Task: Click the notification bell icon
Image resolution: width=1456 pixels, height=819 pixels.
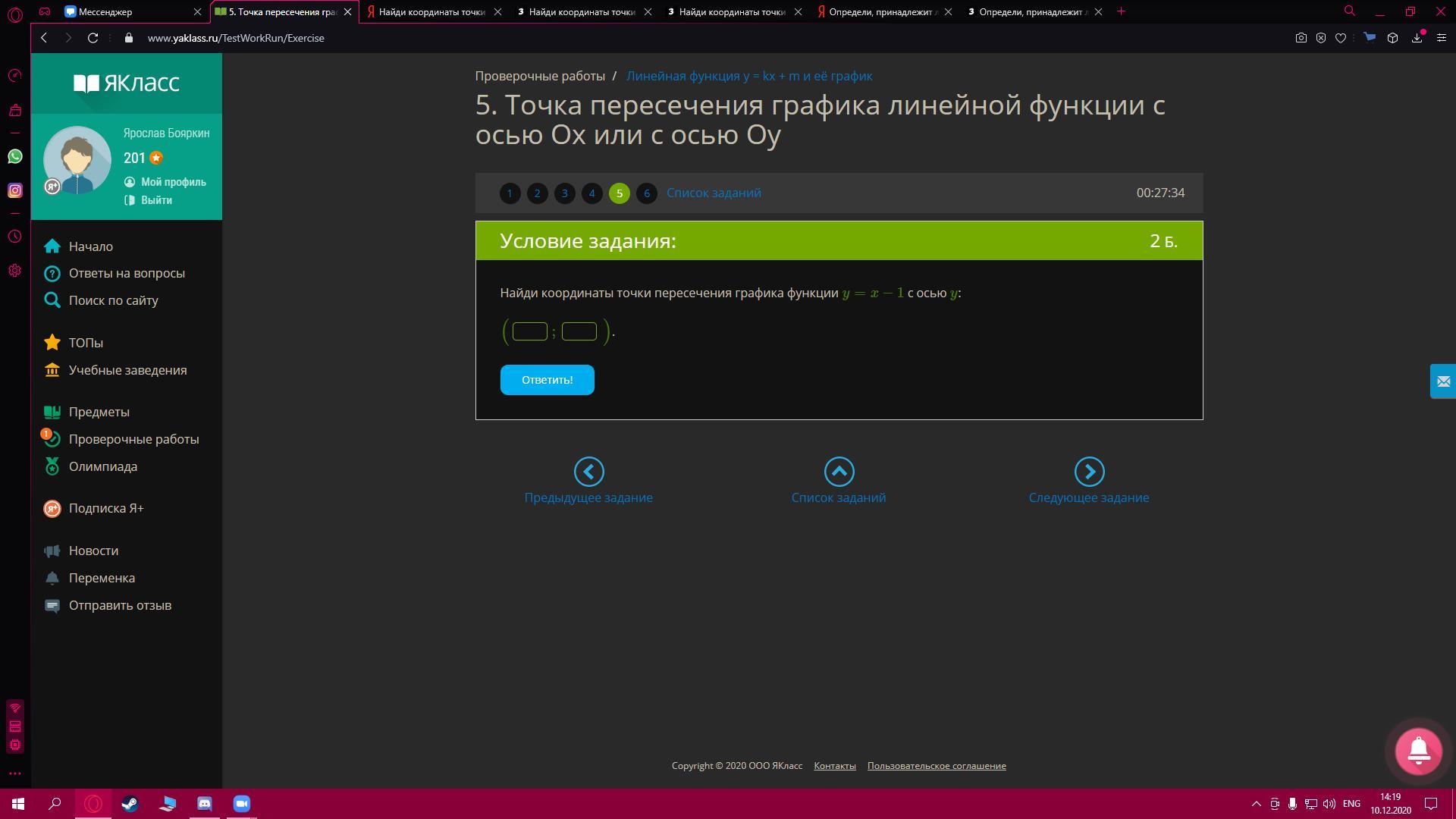Action: (1418, 751)
